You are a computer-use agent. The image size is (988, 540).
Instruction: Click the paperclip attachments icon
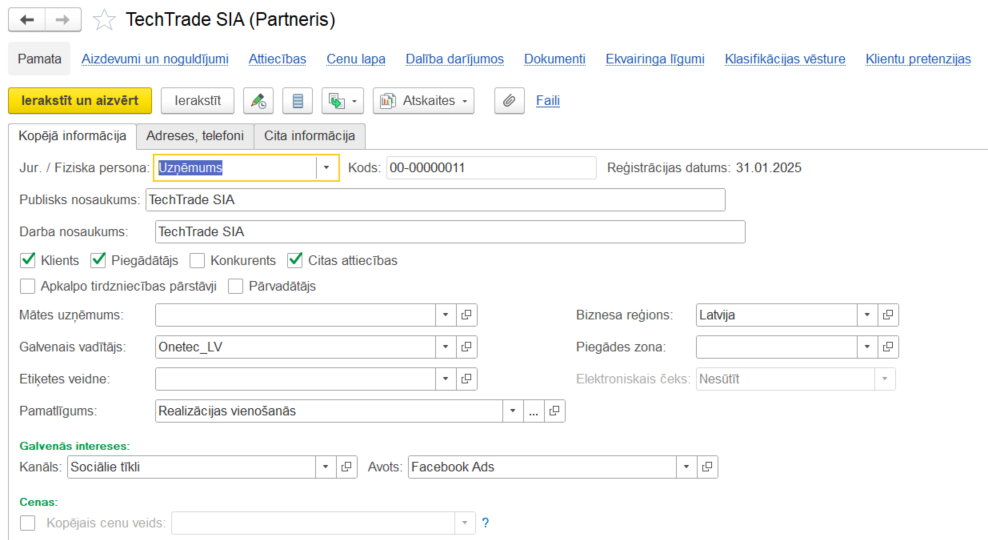click(x=510, y=101)
